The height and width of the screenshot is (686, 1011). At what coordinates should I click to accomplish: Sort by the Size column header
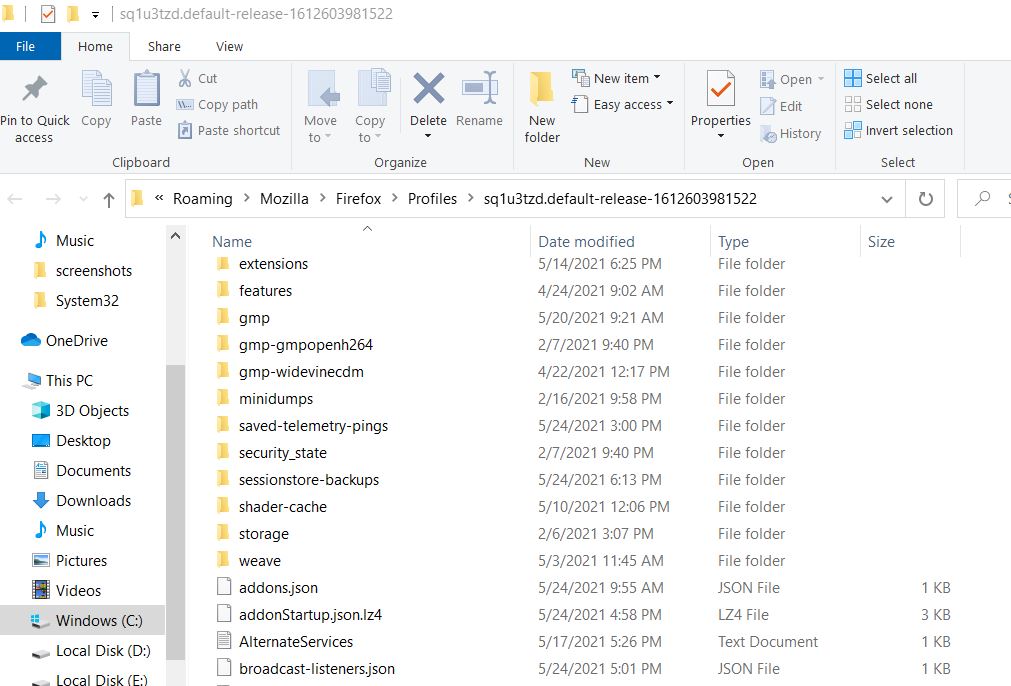click(910, 241)
